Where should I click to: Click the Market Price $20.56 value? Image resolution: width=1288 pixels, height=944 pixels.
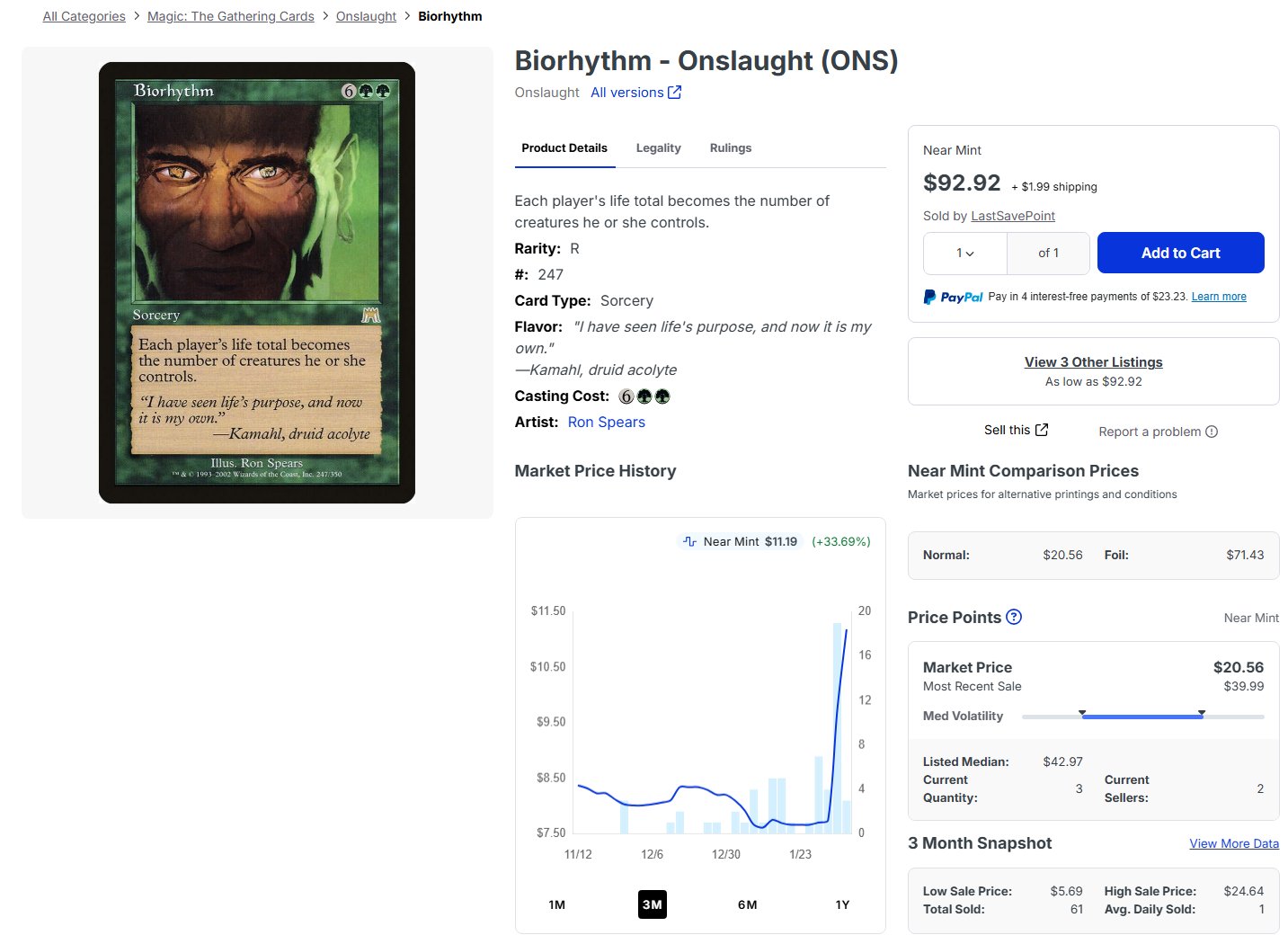[1239, 667]
